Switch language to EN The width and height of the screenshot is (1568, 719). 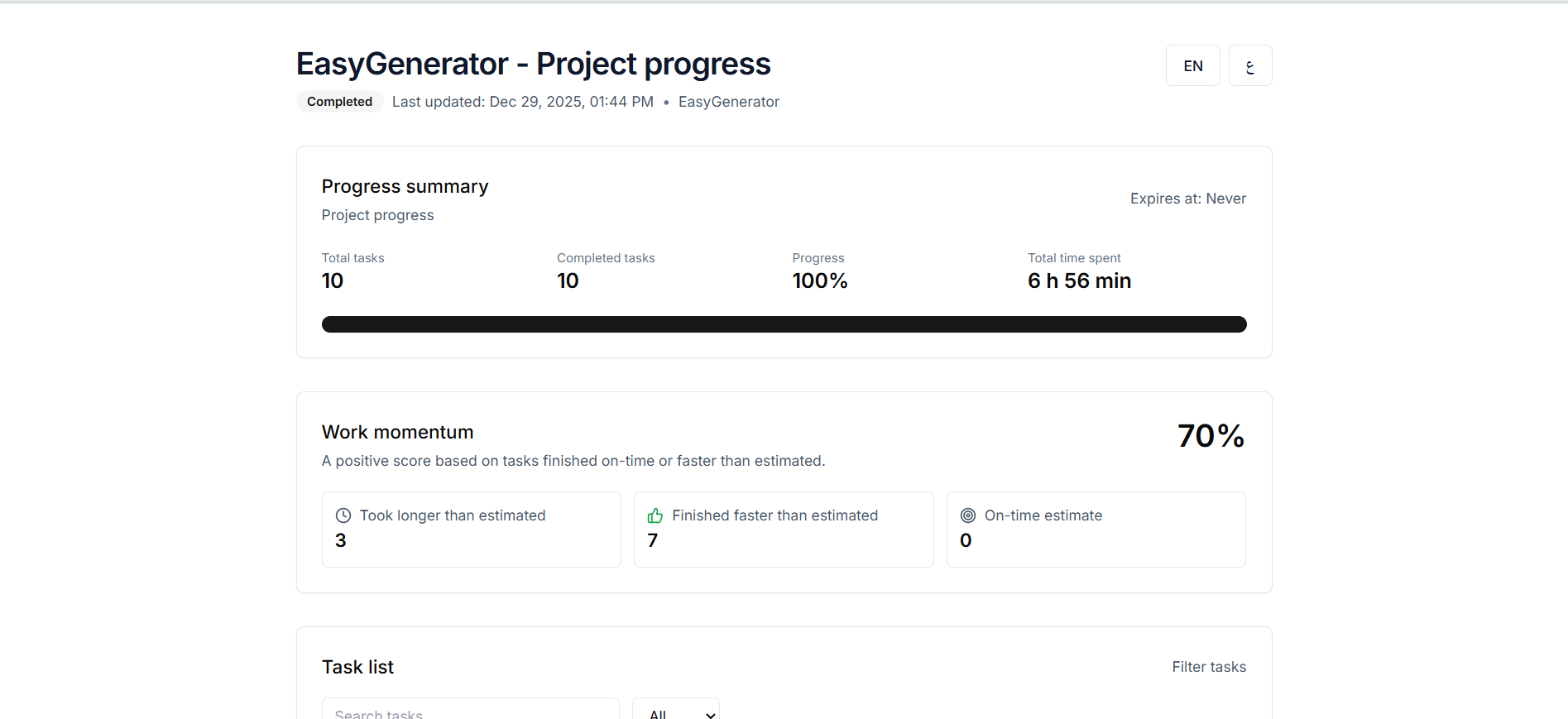1192,65
